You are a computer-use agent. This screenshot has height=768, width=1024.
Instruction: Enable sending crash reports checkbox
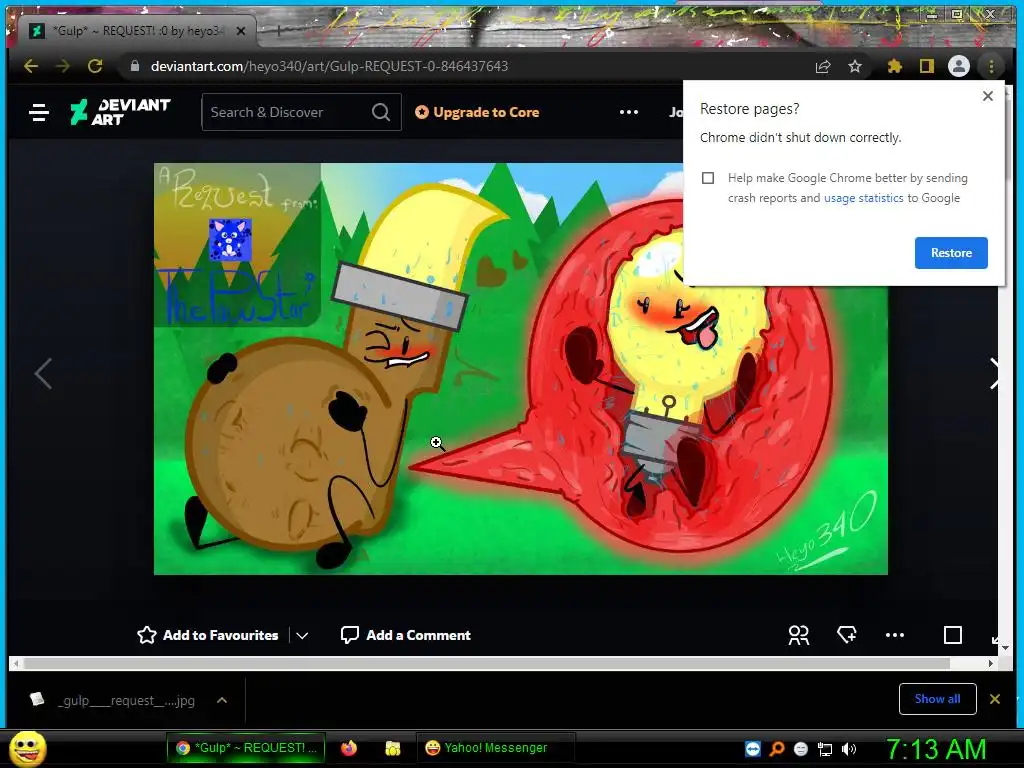708,178
